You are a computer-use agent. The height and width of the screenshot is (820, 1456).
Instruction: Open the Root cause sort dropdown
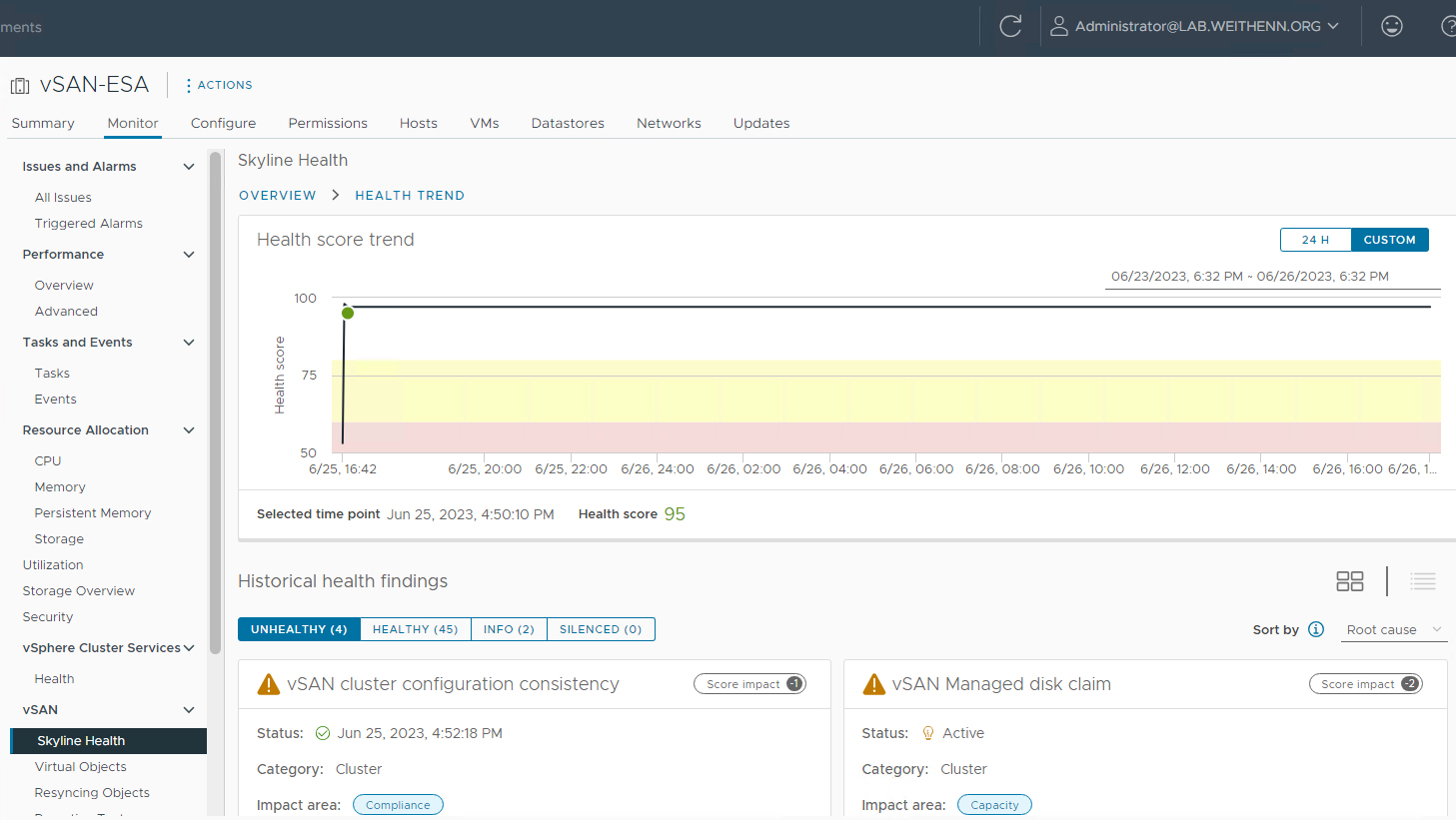coord(1394,629)
